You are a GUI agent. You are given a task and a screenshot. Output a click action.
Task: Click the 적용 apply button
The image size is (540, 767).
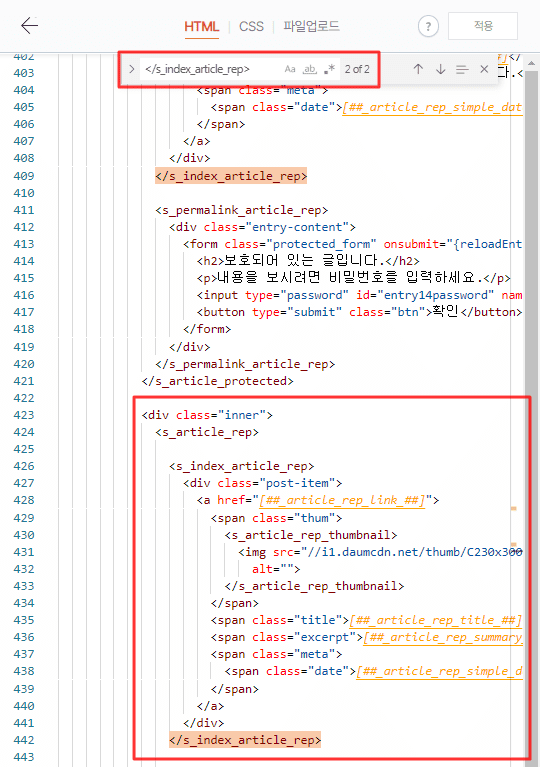coord(483,26)
